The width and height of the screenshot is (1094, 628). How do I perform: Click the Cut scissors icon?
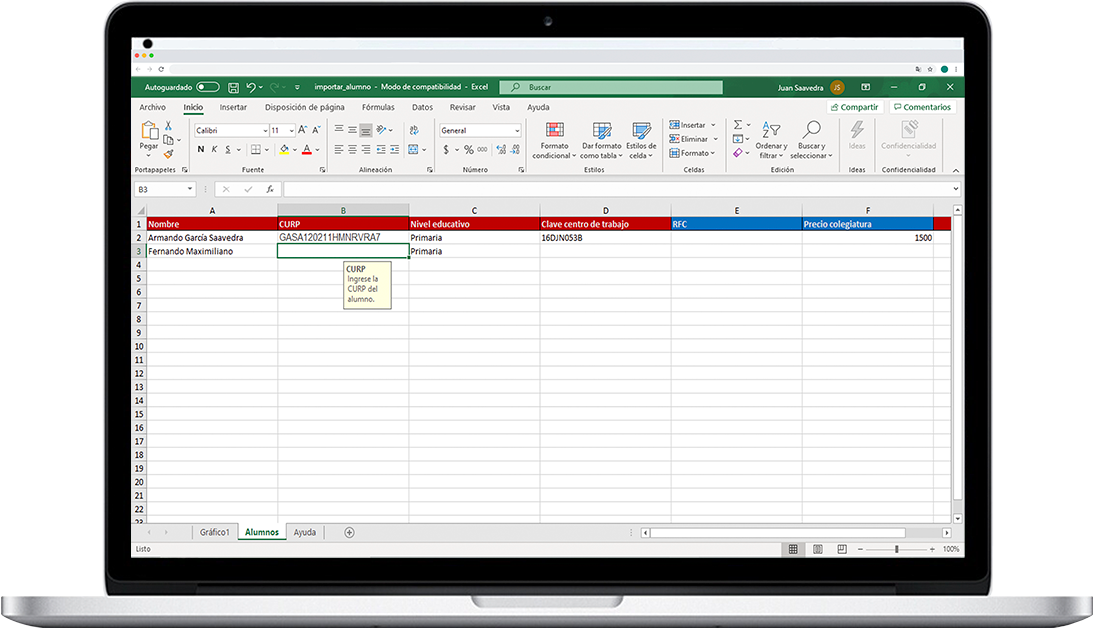coord(168,126)
